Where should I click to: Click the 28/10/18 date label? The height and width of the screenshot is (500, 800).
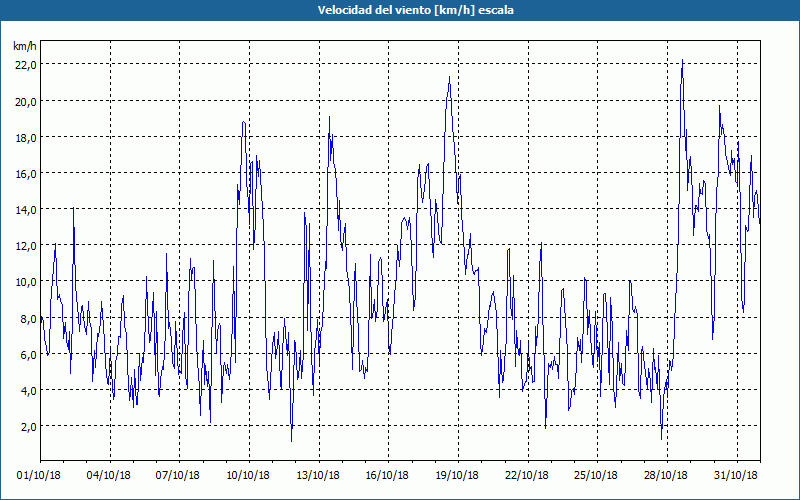tap(666, 475)
